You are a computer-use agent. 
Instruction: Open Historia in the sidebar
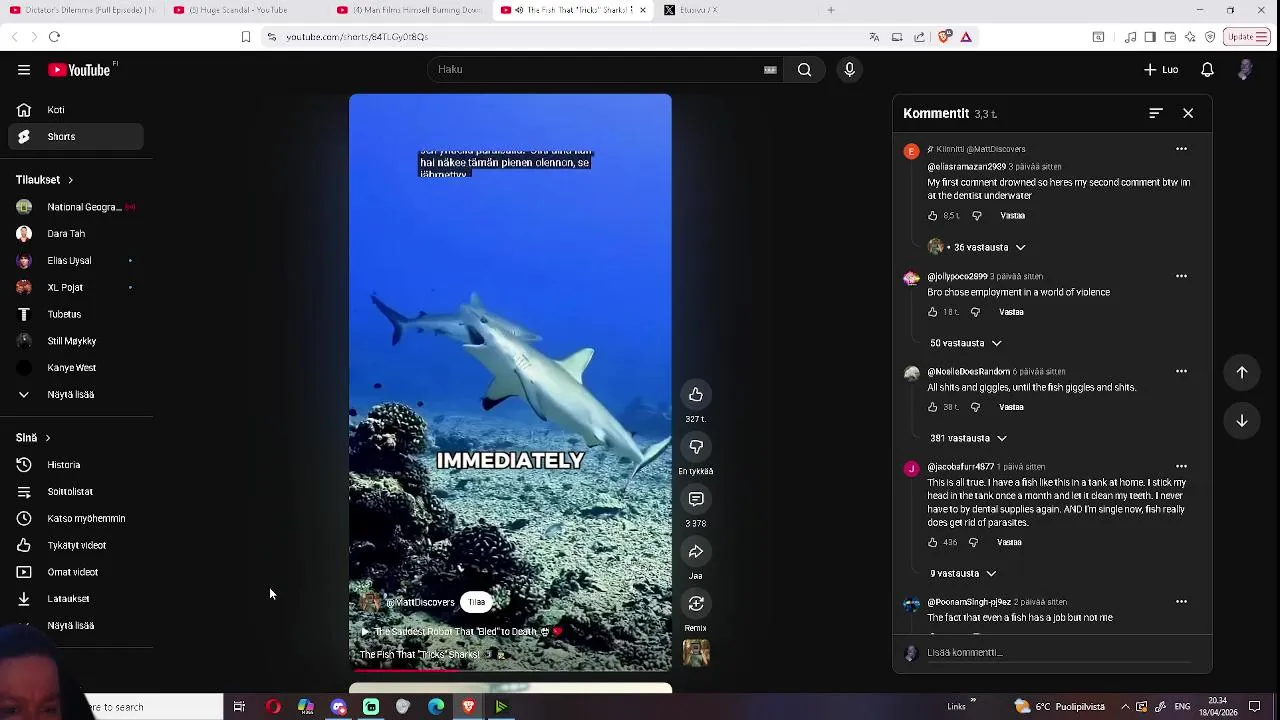tap(76, 465)
